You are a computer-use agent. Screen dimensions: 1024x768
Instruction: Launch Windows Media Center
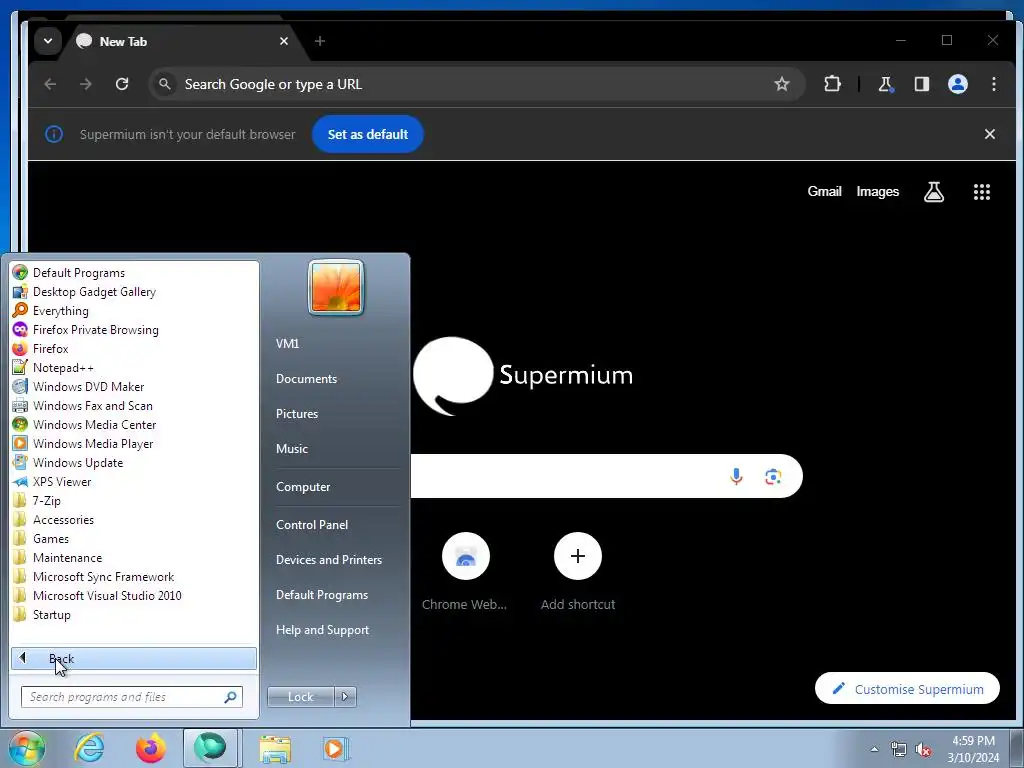pyautogui.click(x=134, y=424)
